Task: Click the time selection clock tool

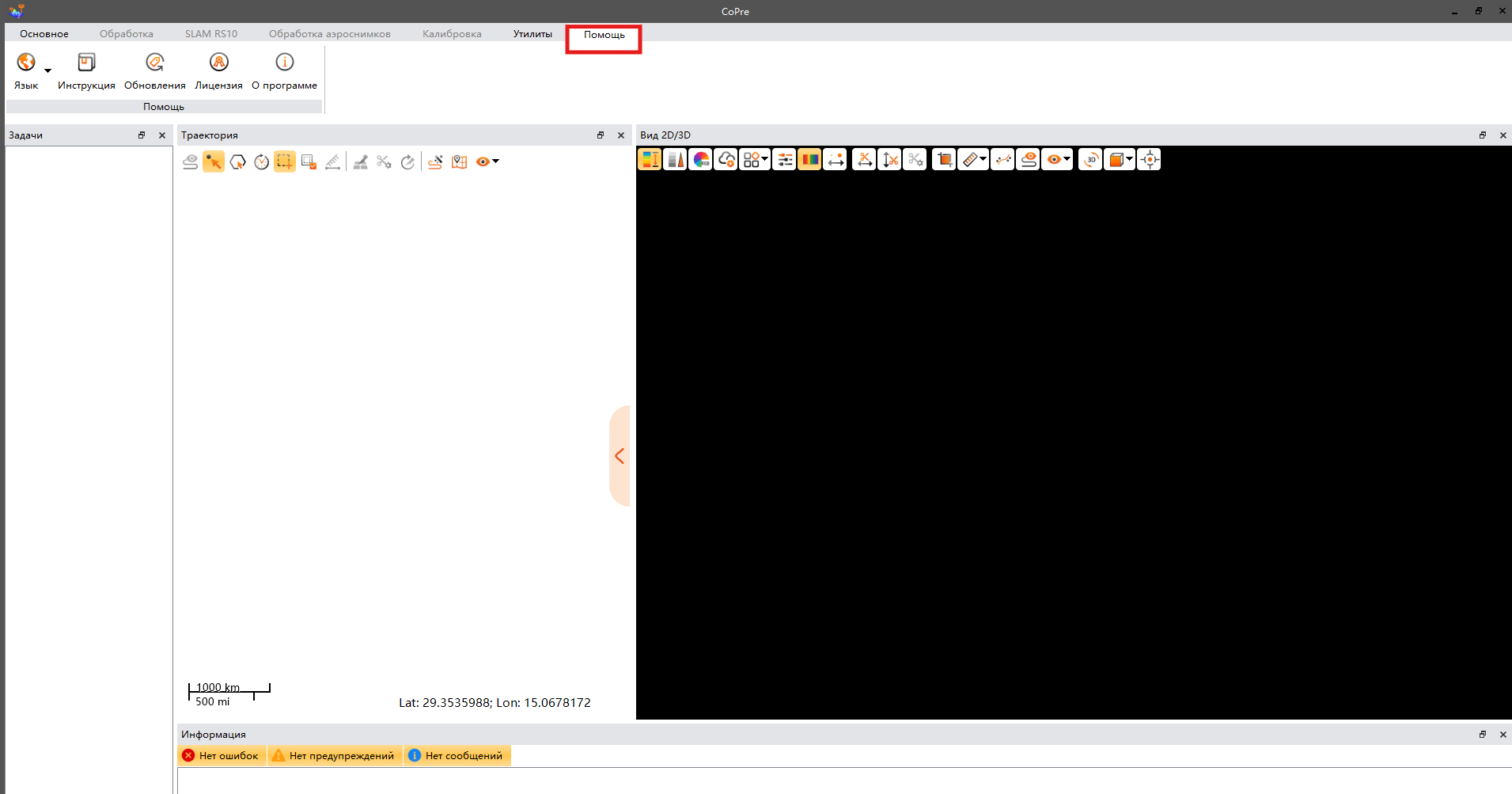Action: click(261, 161)
